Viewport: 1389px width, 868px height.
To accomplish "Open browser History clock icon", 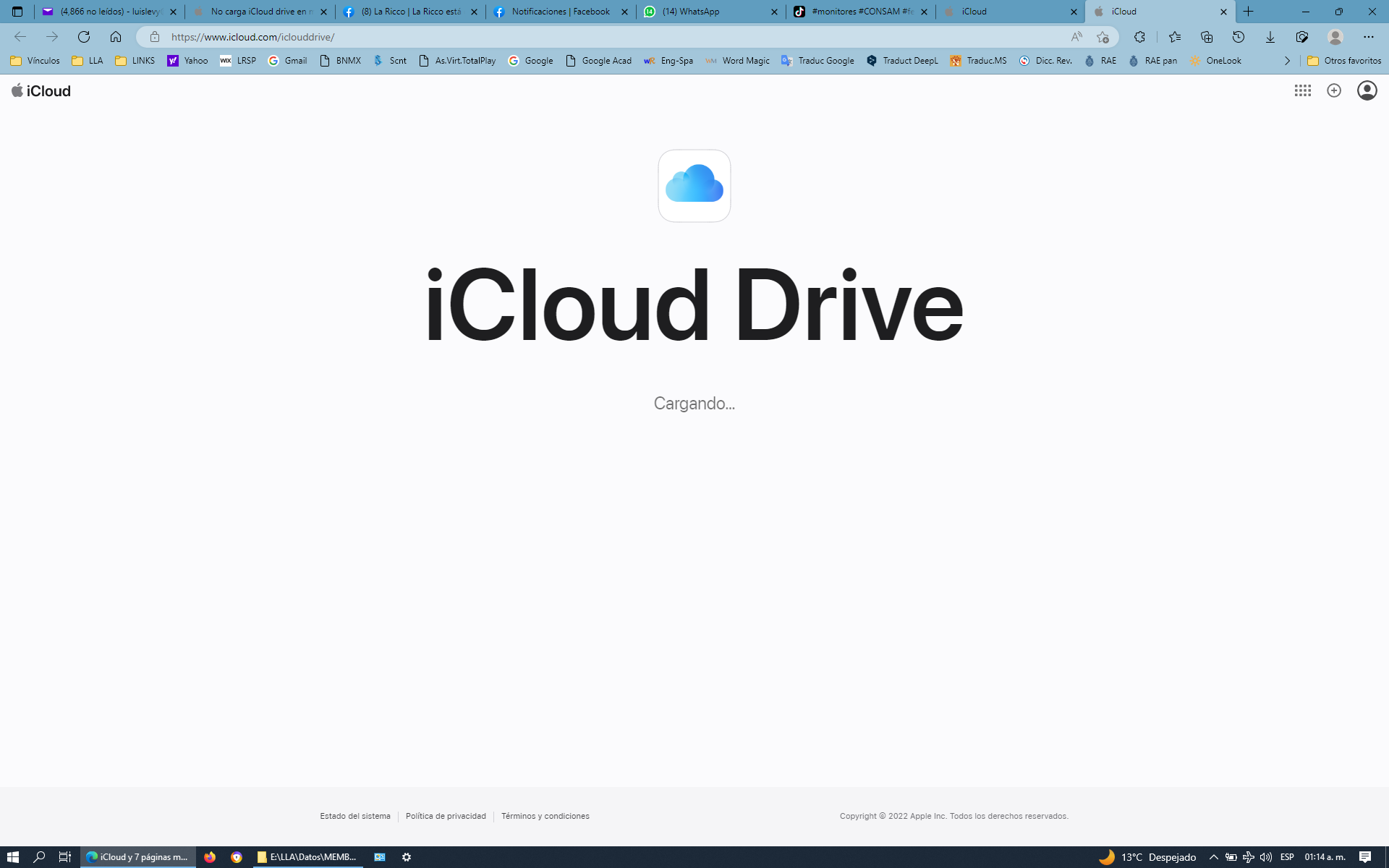I will point(1238,37).
